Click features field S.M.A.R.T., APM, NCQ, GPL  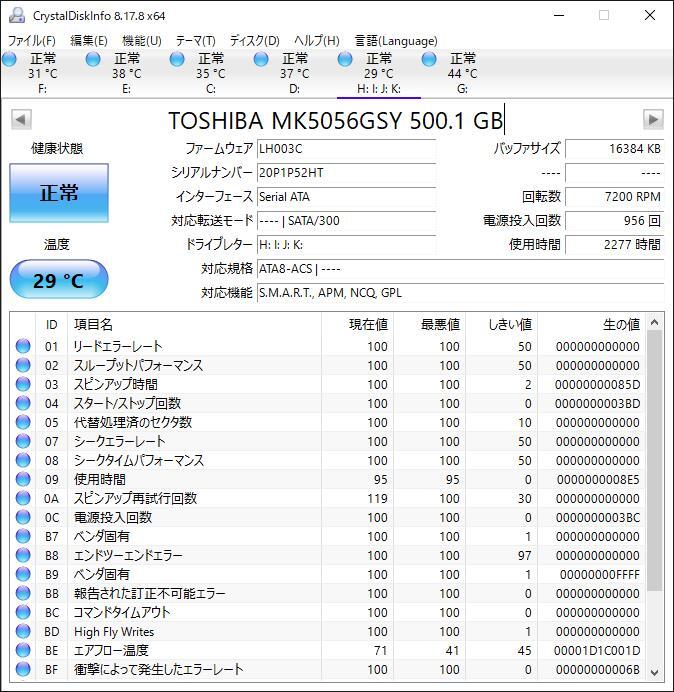460,293
